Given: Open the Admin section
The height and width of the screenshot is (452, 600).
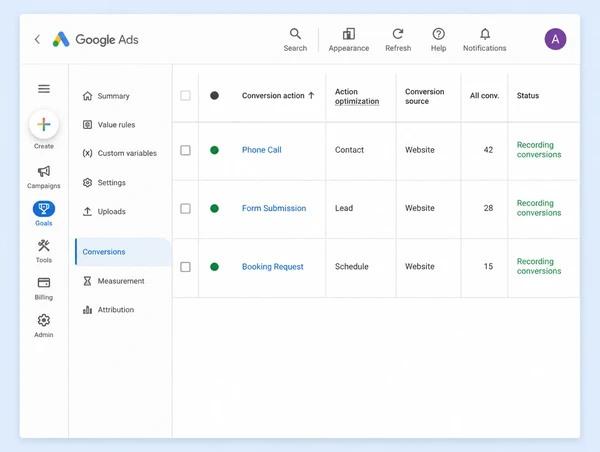Looking at the screenshot, I should [x=44, y=326].
